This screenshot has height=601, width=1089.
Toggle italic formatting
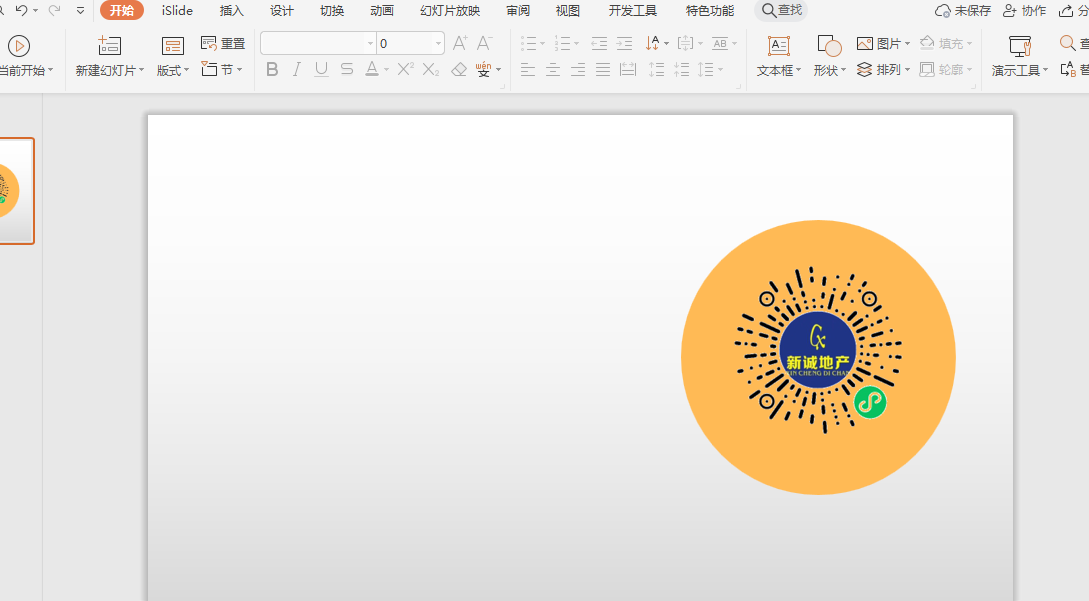297,69
